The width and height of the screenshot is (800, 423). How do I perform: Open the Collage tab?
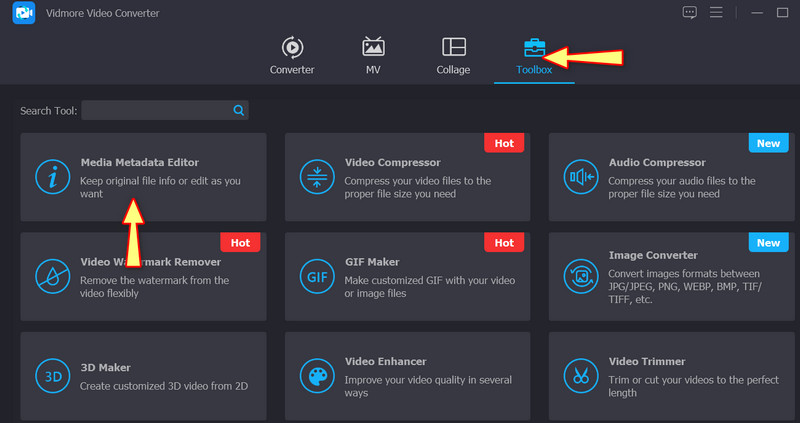[x=453, y=56]
